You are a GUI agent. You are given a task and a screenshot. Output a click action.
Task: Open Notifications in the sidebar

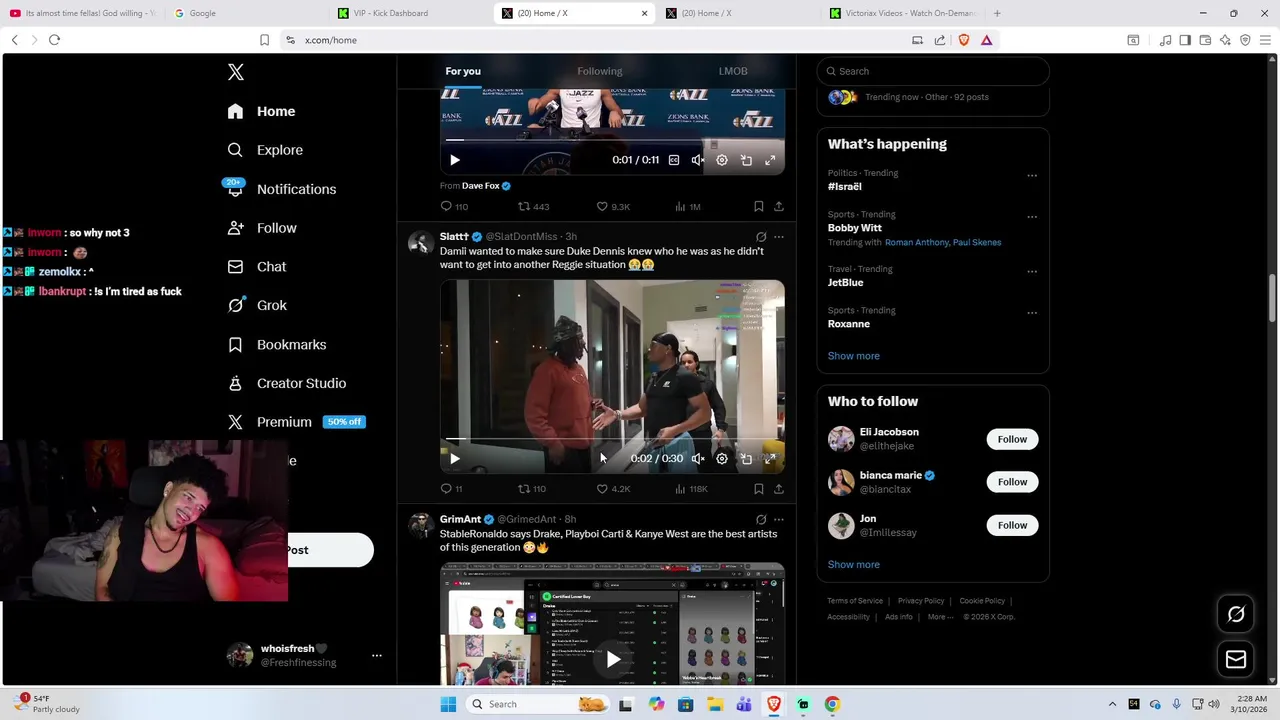281,189
